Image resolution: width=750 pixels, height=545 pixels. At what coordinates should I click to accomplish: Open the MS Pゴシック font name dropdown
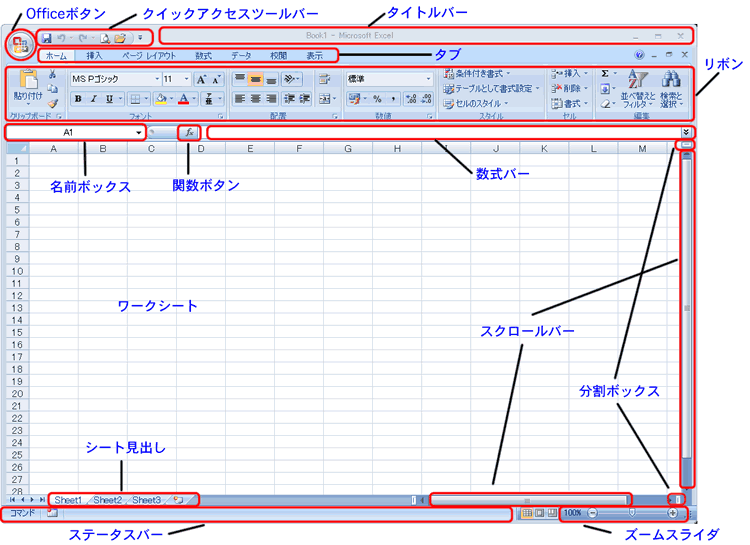coord(157,79)
